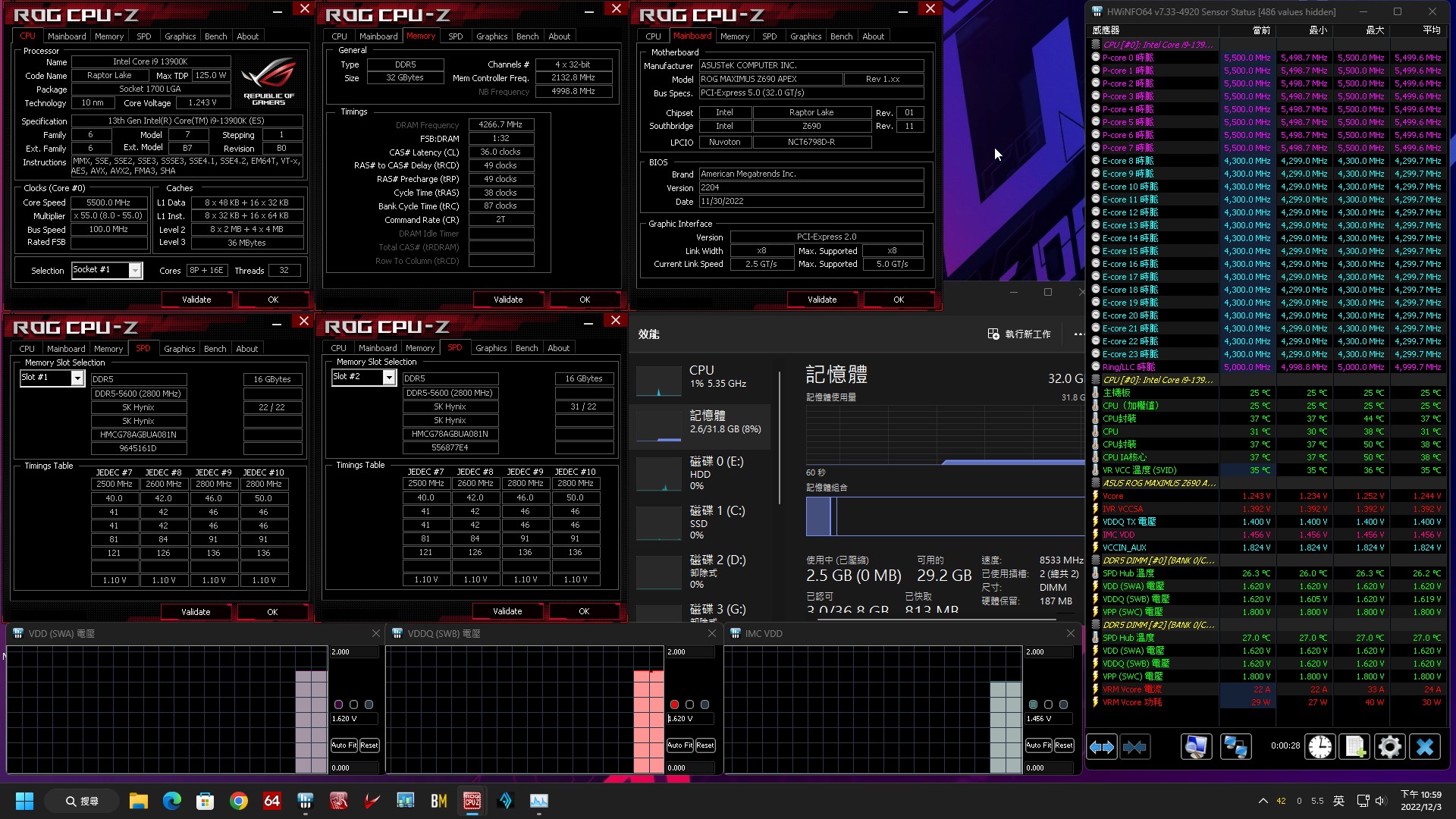Open AIDA64 red 64 taskbar icon

(271, 801)
